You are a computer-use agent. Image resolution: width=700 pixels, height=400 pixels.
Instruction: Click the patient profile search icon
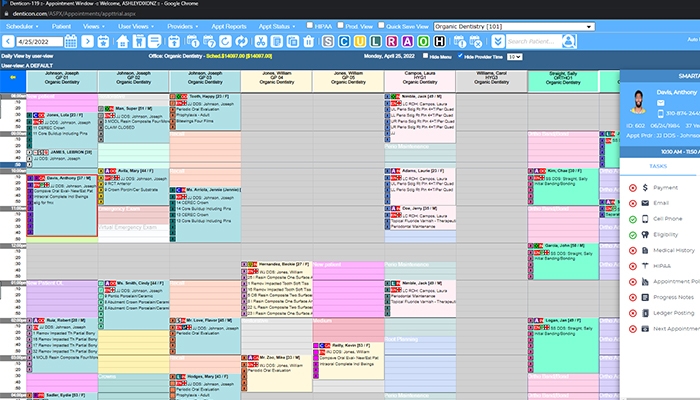569,42
